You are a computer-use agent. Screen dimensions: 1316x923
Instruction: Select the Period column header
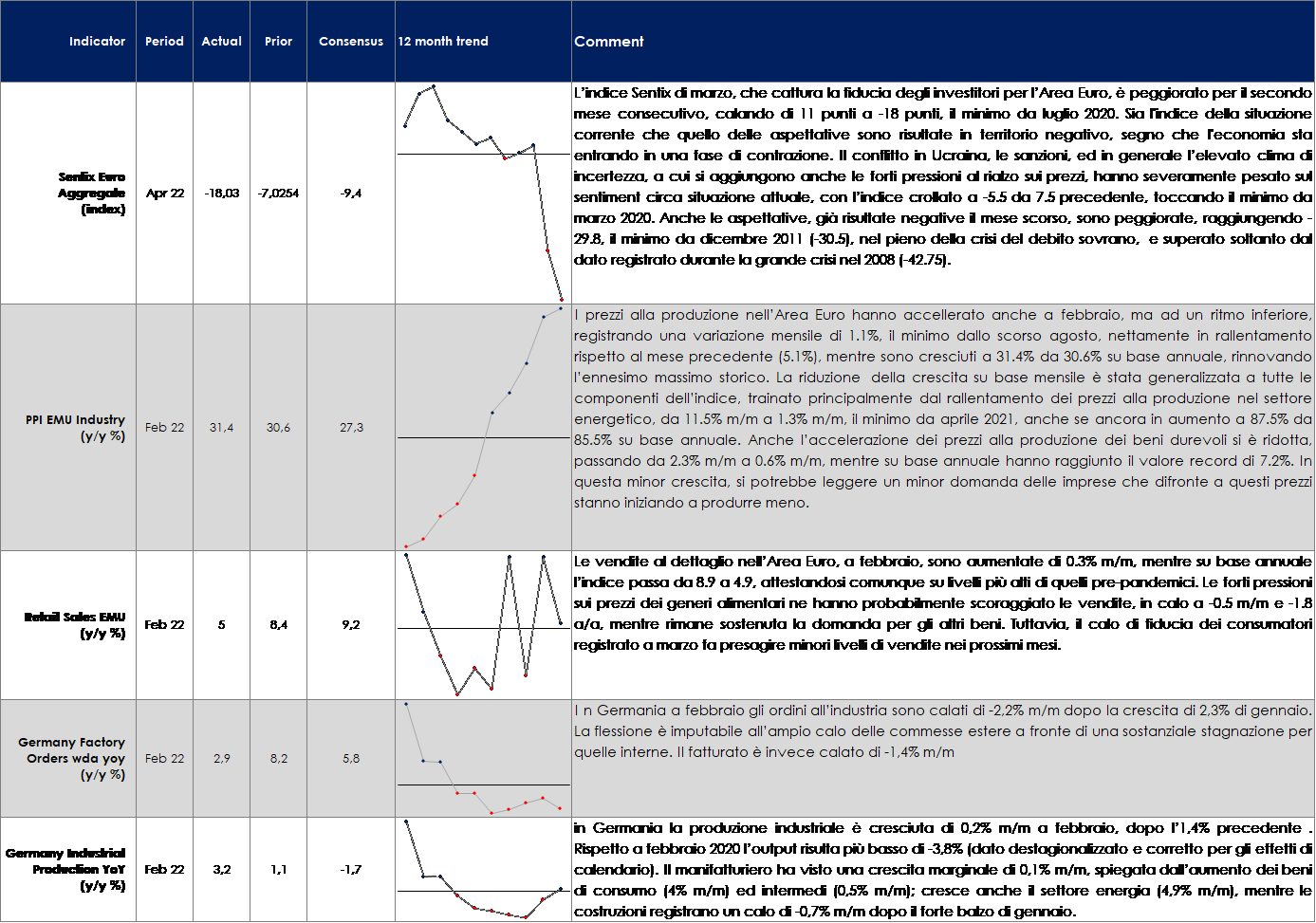pyautogui.click(x=164, y=42)
